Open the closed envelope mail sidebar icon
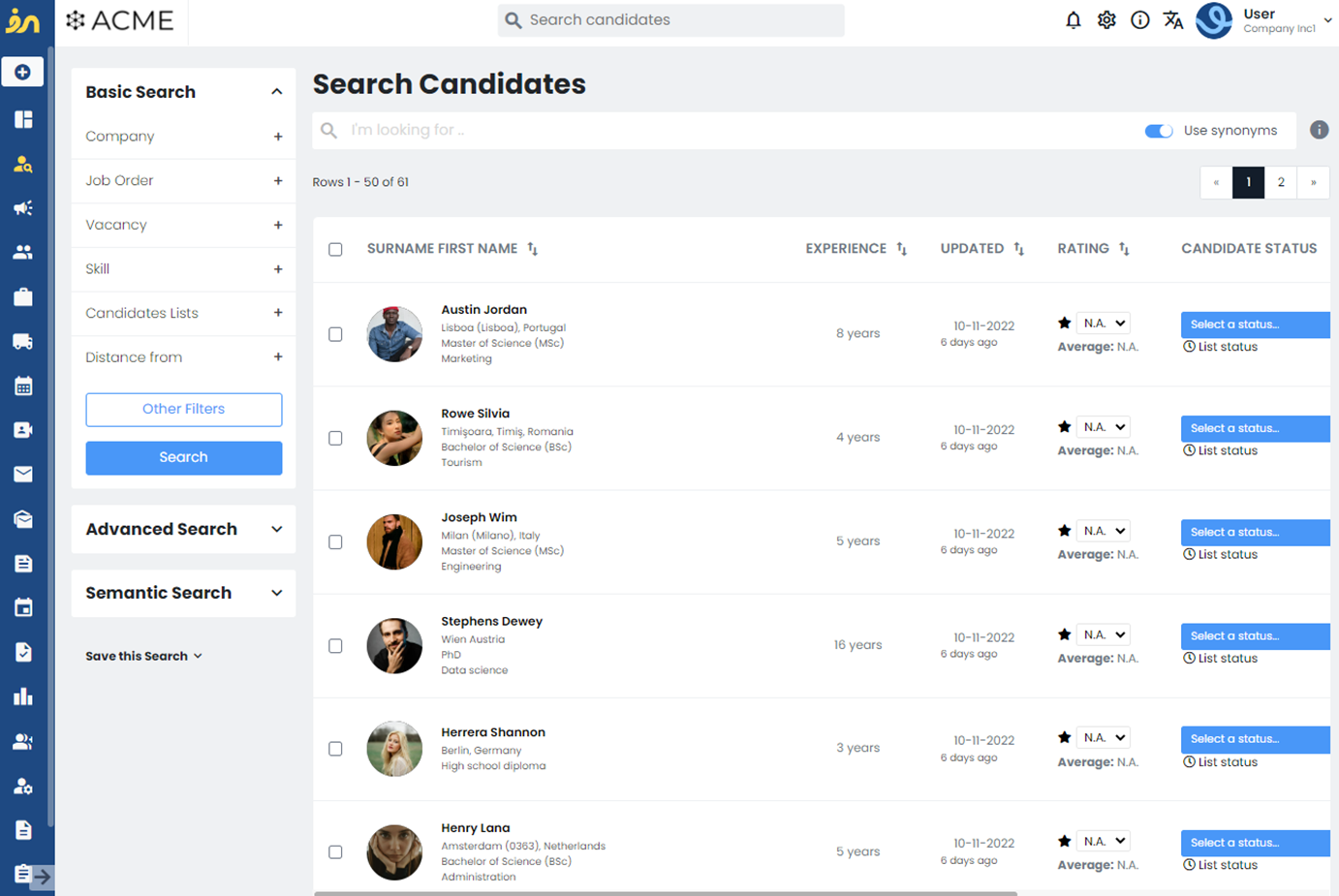Screen dimensions: 1339x896 23,474
